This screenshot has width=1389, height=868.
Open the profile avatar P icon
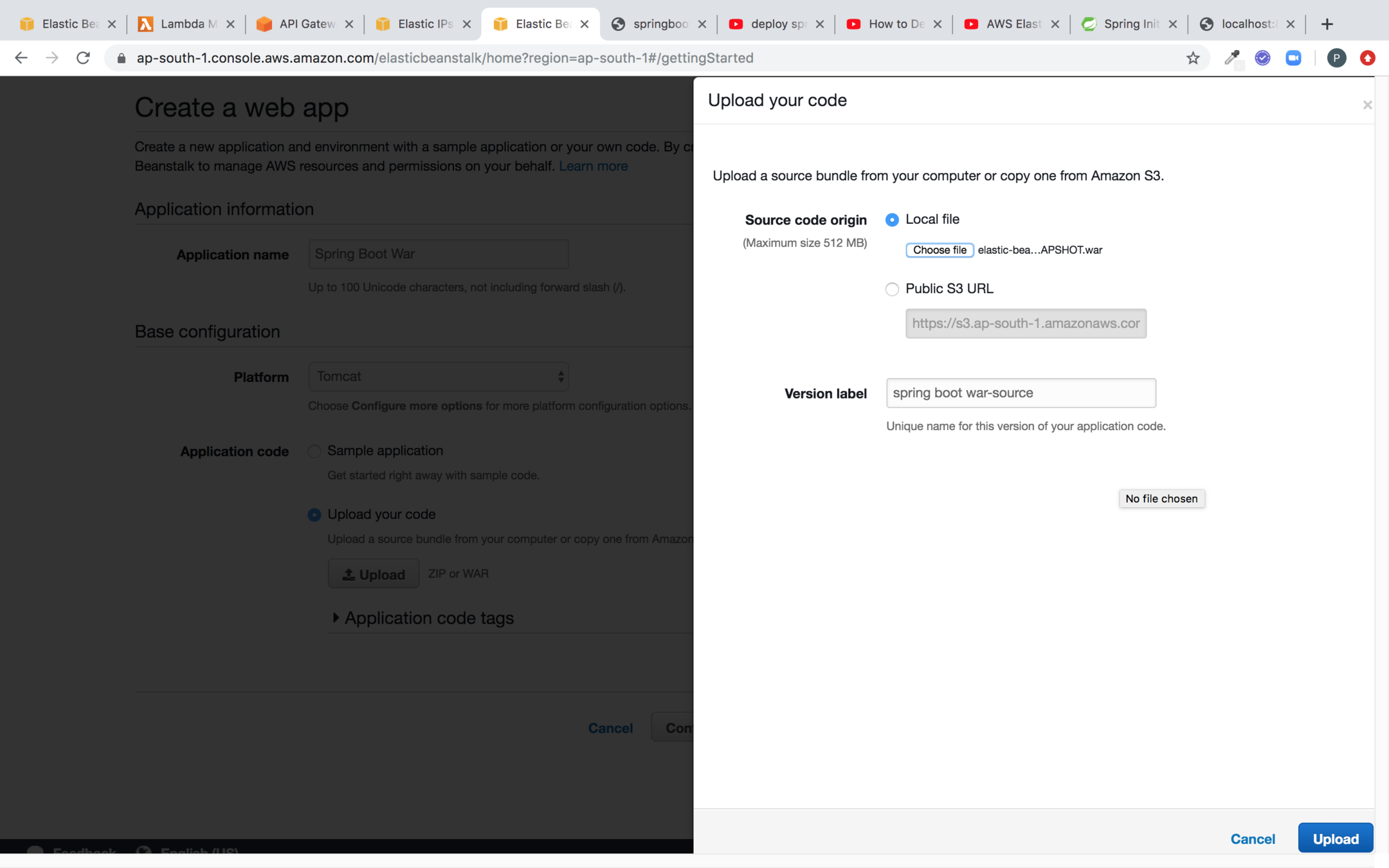click(1336, 58)
